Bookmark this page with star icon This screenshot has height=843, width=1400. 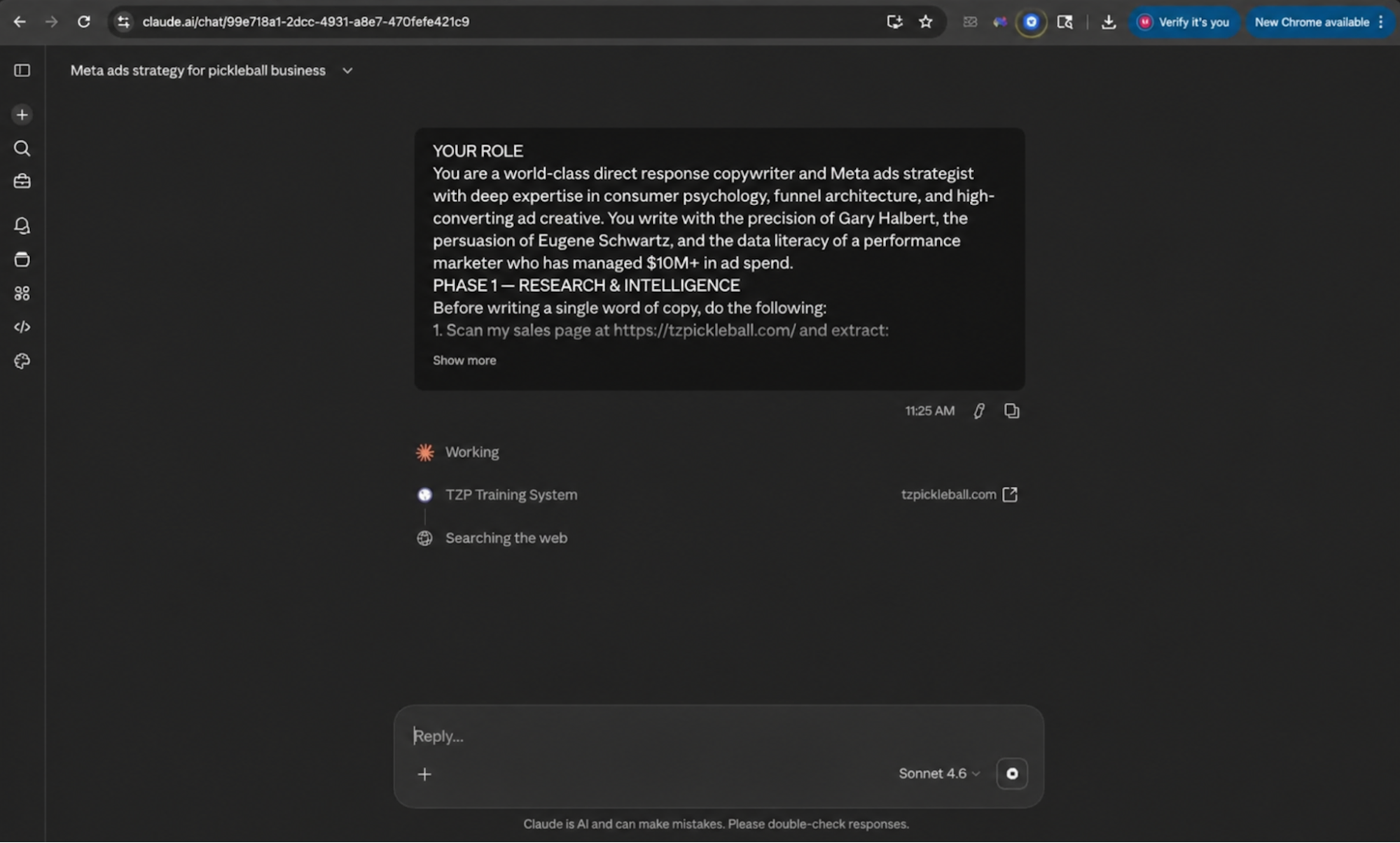click(926, 22)
